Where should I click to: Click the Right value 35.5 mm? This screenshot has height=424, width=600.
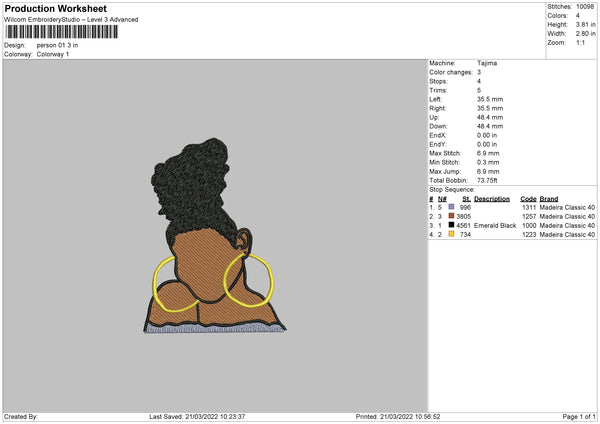click(x=490, y=108)
